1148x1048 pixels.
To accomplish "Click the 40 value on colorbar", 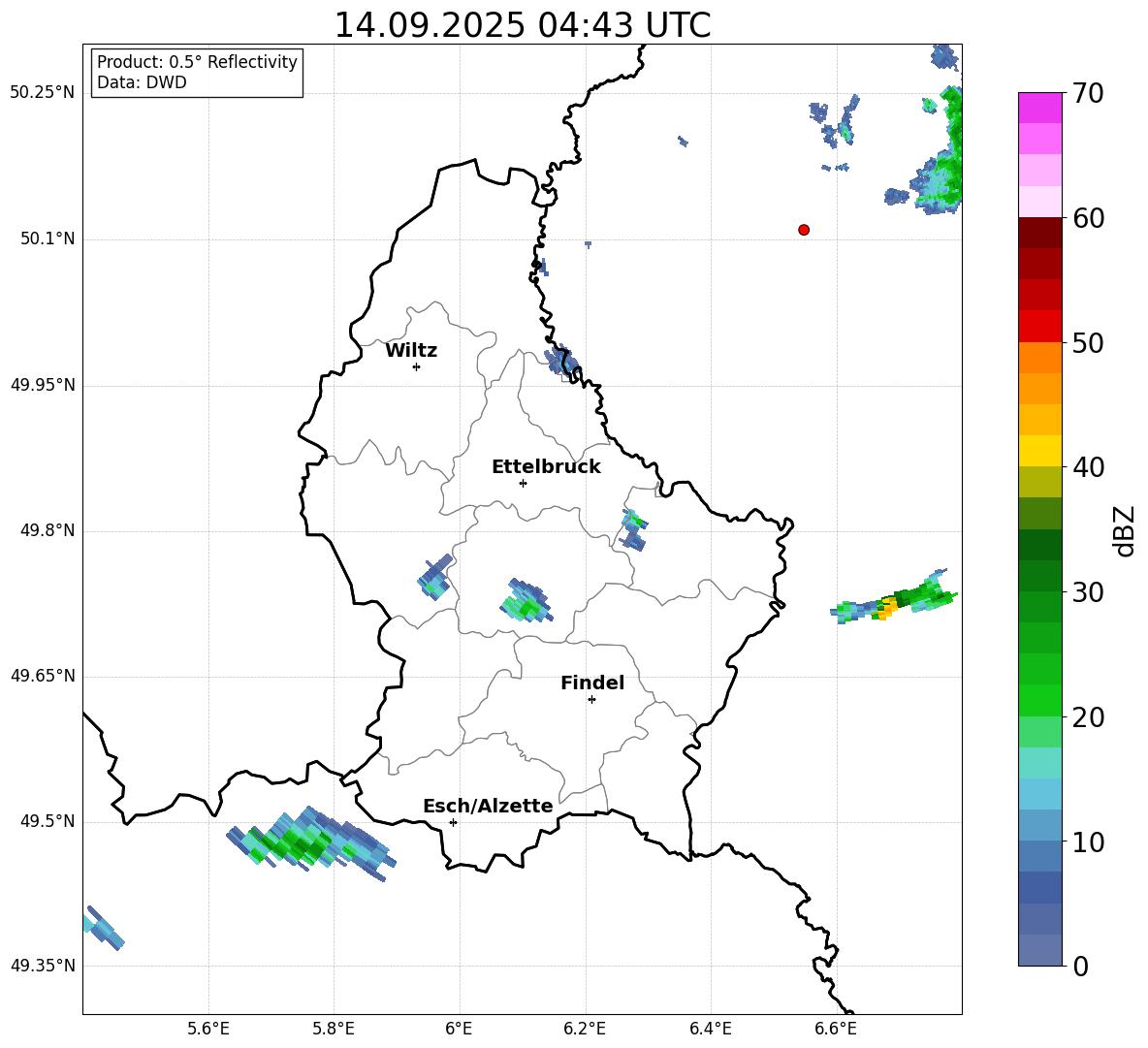I will tap(1088, 467).
